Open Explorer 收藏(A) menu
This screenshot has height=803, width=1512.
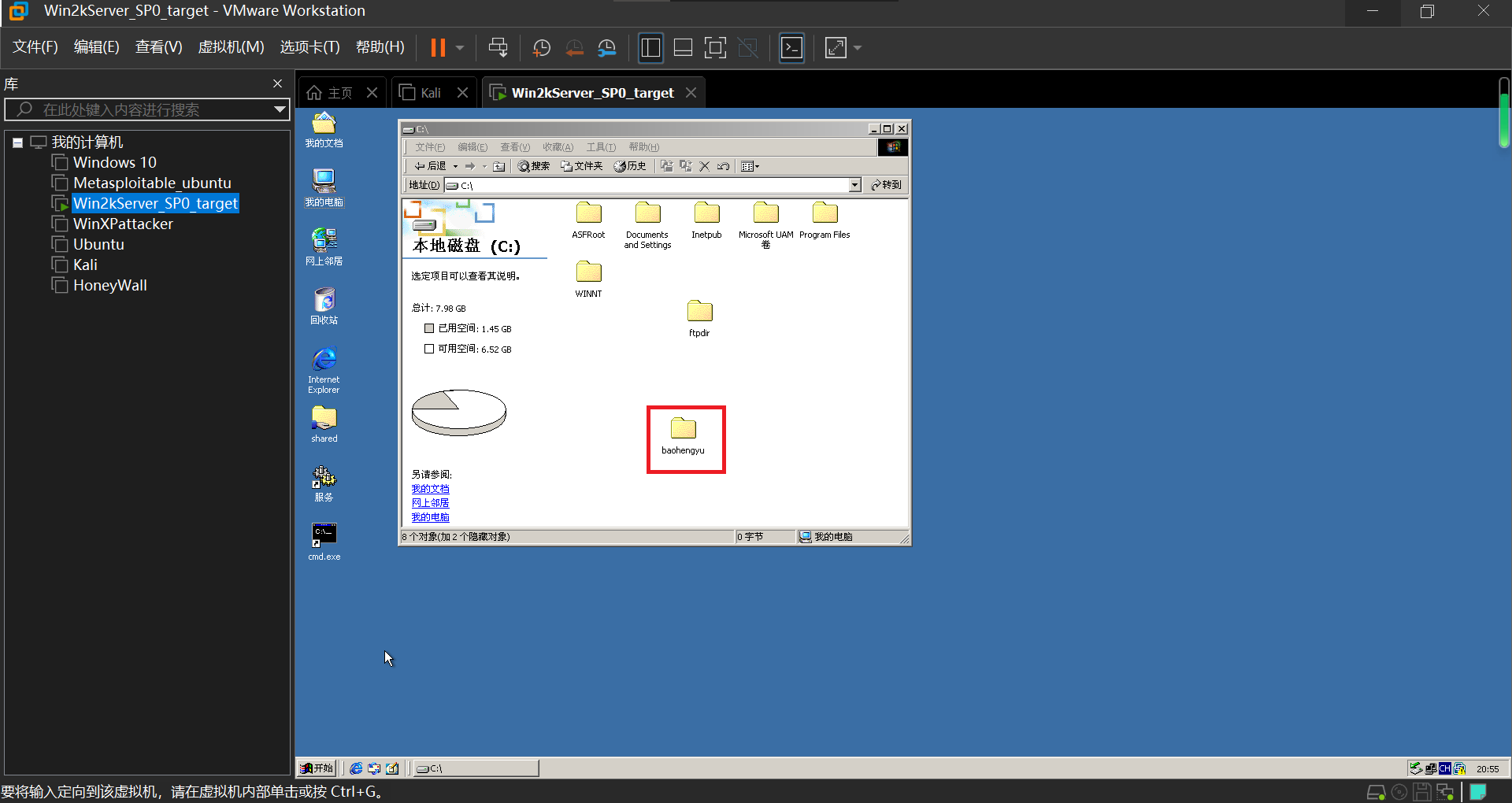tap(558, 147)
